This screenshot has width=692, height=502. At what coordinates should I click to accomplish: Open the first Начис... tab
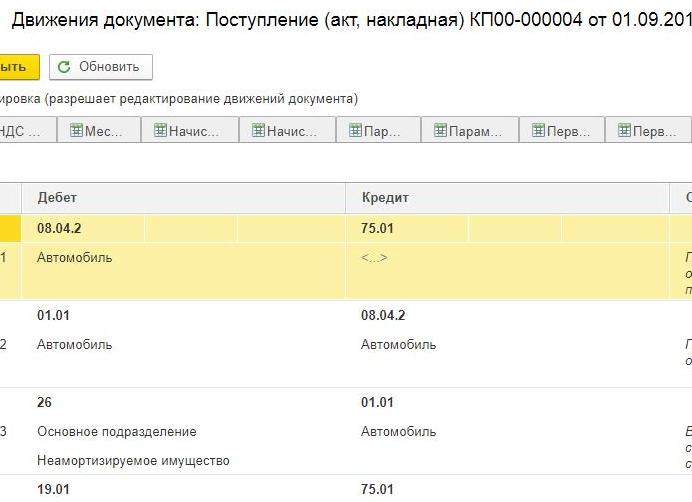tap(190, 130)
